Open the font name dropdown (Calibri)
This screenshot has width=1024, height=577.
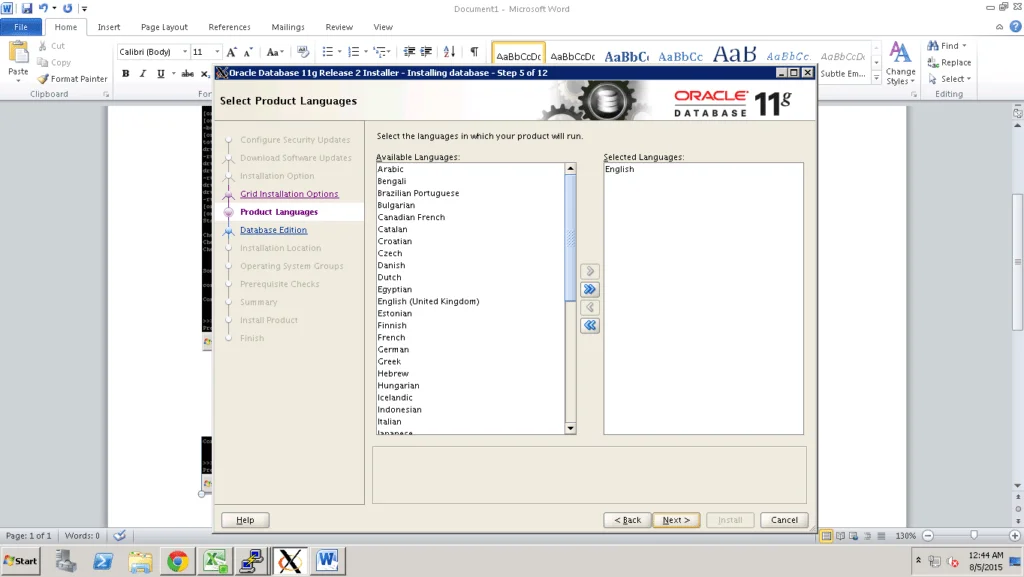coord(185,52)
